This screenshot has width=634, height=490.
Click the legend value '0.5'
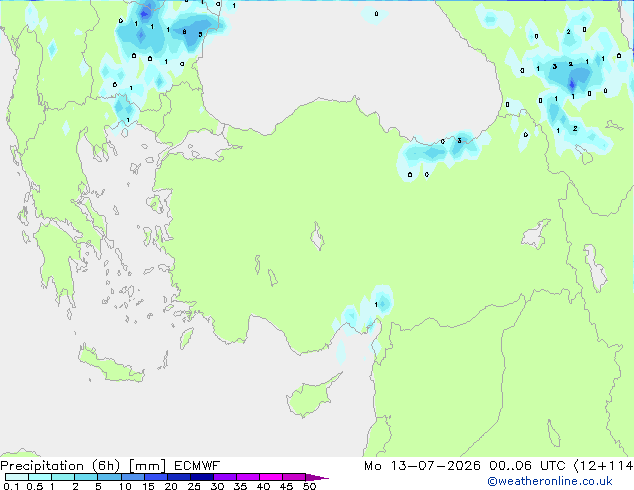point(35,486)
